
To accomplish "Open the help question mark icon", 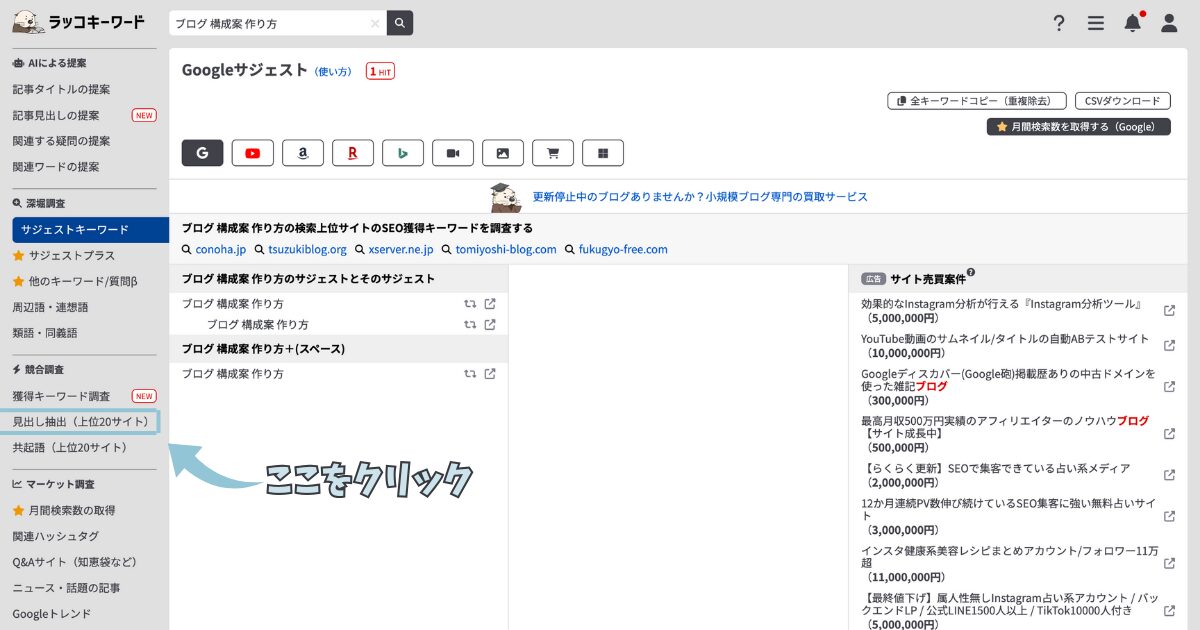I will 1059,23.
